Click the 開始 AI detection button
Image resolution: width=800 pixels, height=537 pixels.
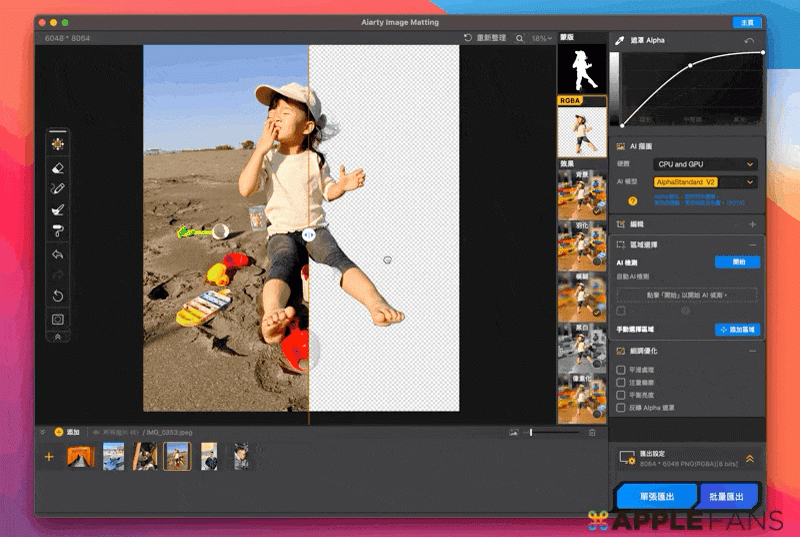click(x=738, y=262)
